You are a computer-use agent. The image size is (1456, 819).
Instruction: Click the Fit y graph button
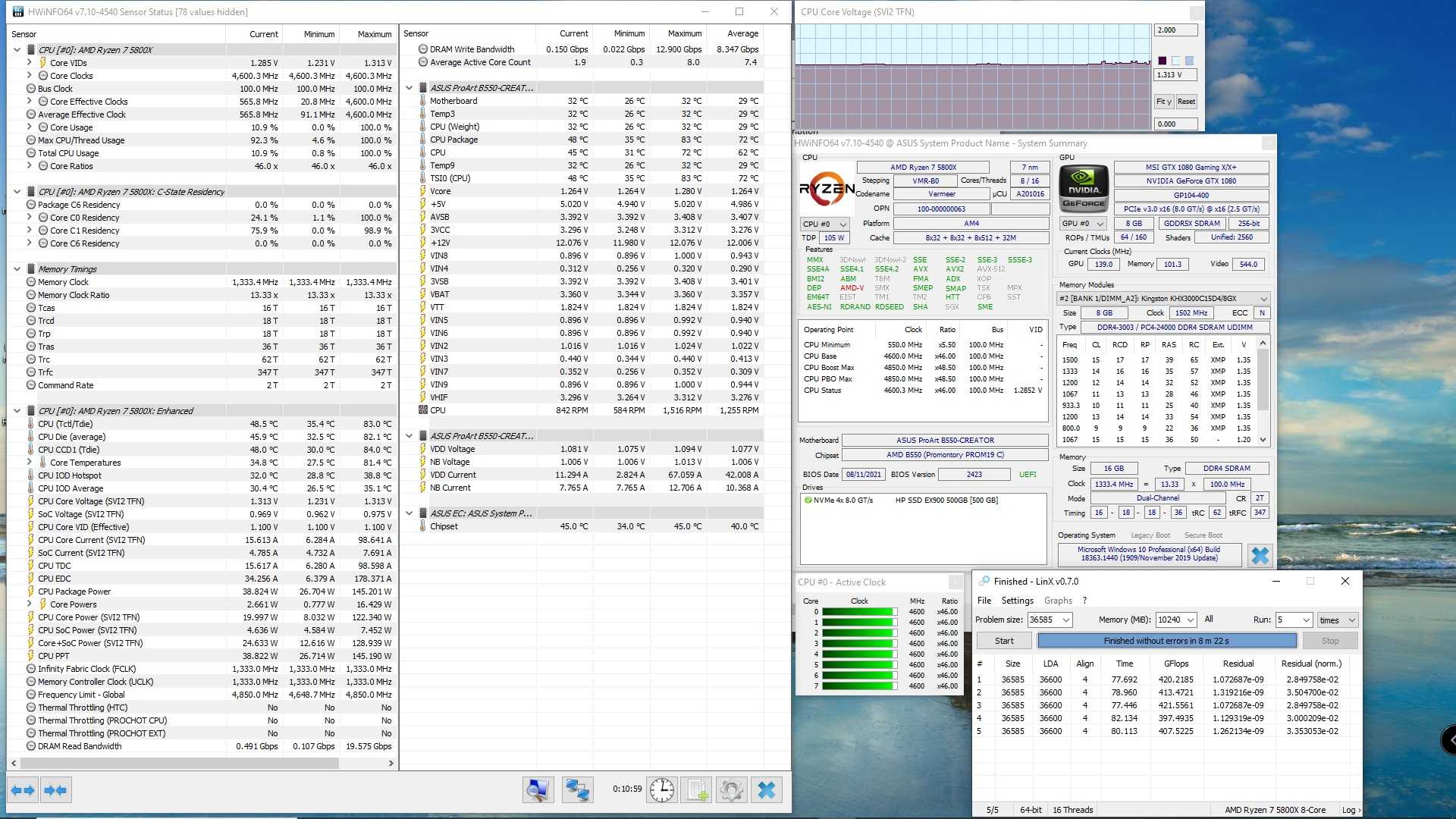[1163, 102]
